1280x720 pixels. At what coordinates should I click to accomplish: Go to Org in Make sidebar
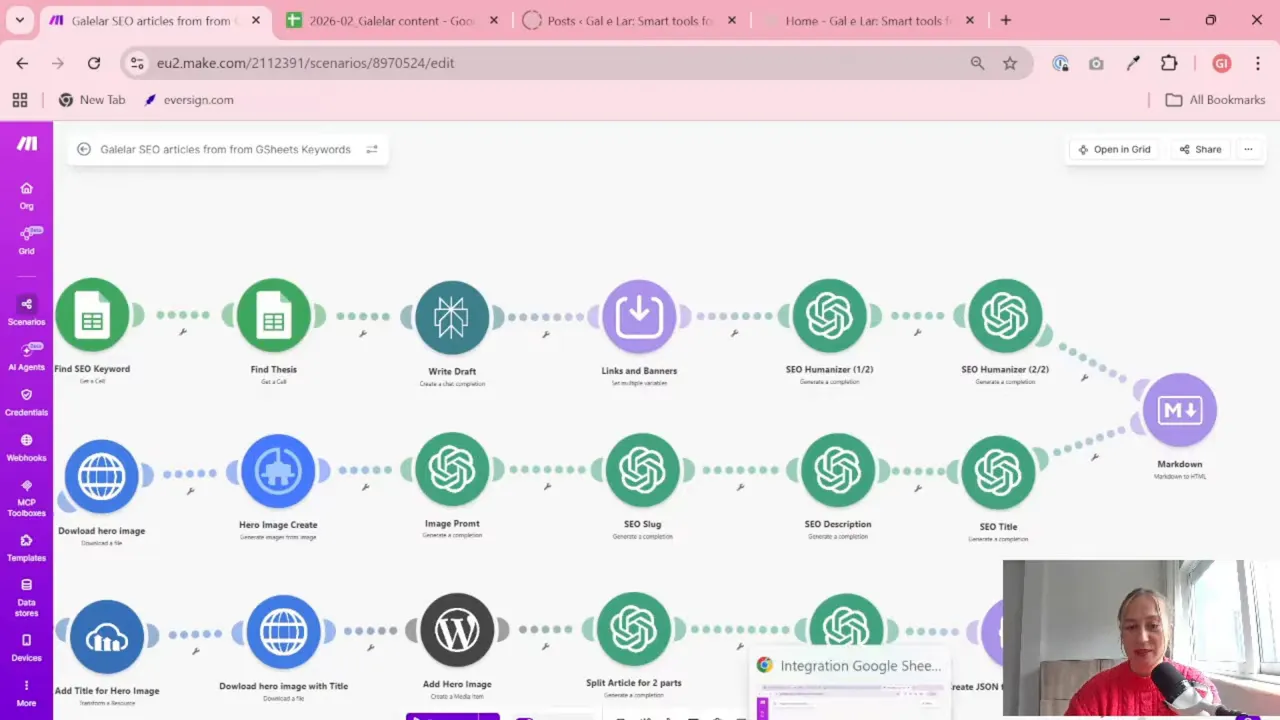(26, 196)
